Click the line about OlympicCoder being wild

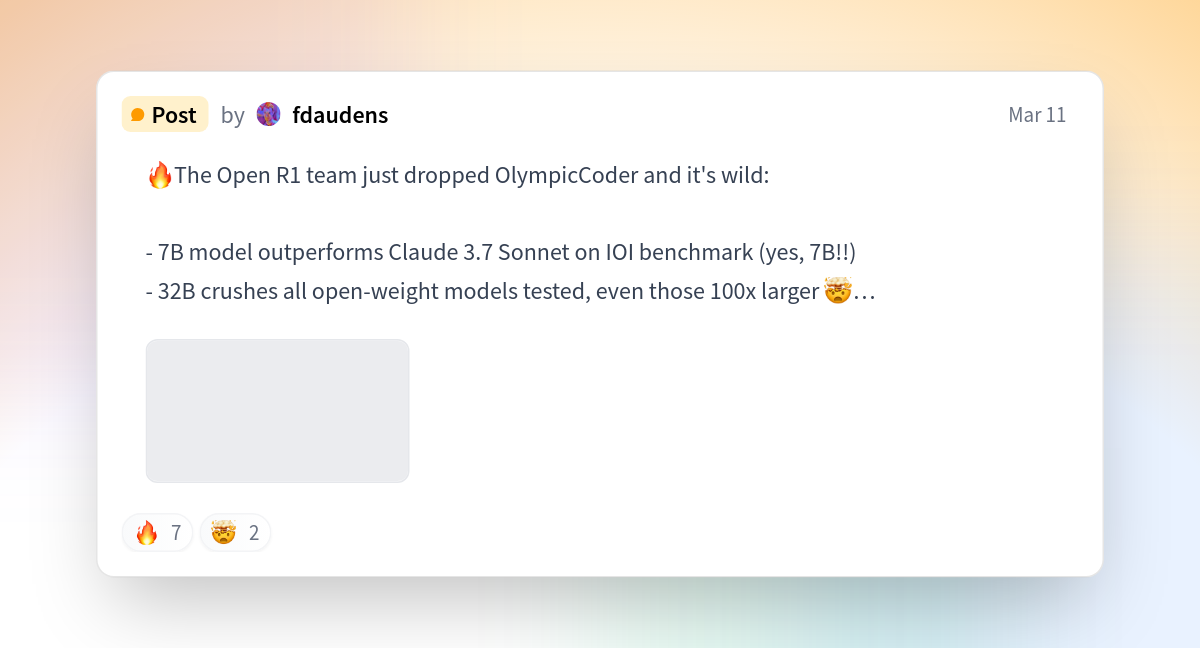click(458, 176)
